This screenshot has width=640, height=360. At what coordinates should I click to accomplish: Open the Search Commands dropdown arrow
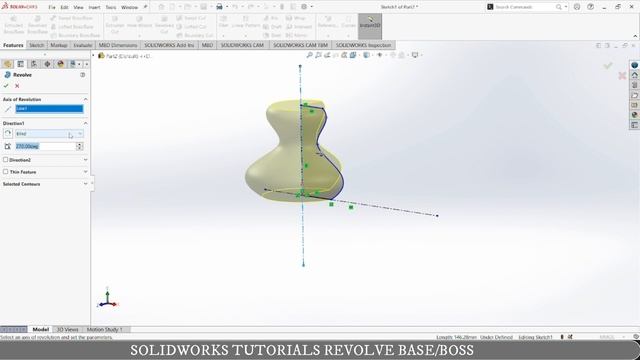coord(566,7)
